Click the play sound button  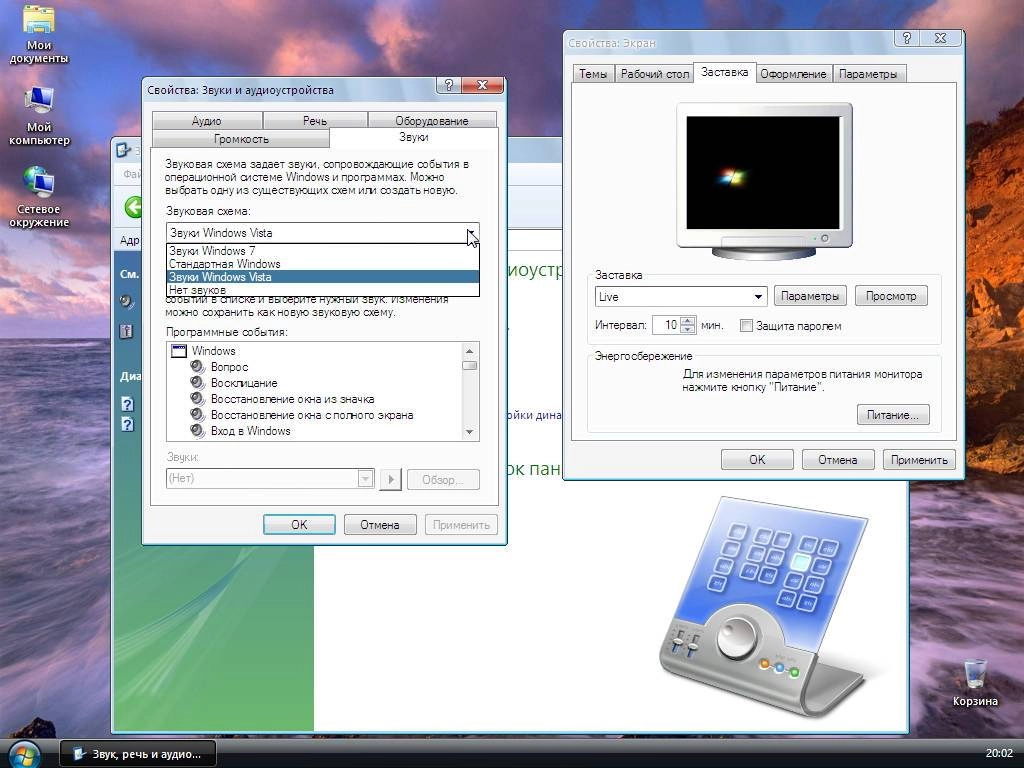391,479
